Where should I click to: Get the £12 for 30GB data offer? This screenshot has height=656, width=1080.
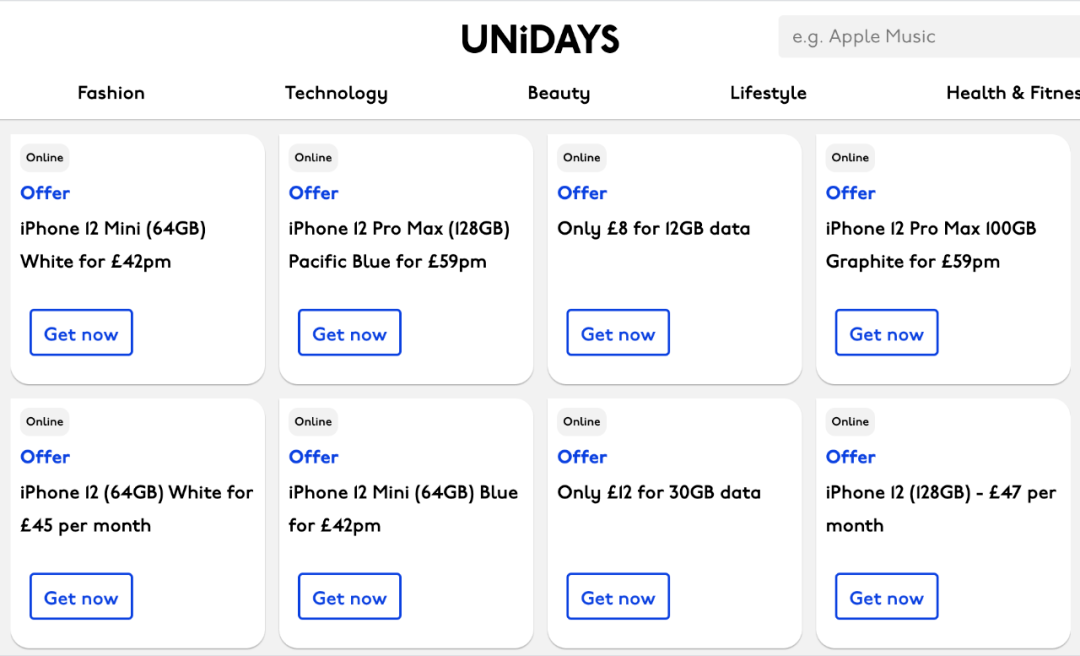click(x=619, y=597)
